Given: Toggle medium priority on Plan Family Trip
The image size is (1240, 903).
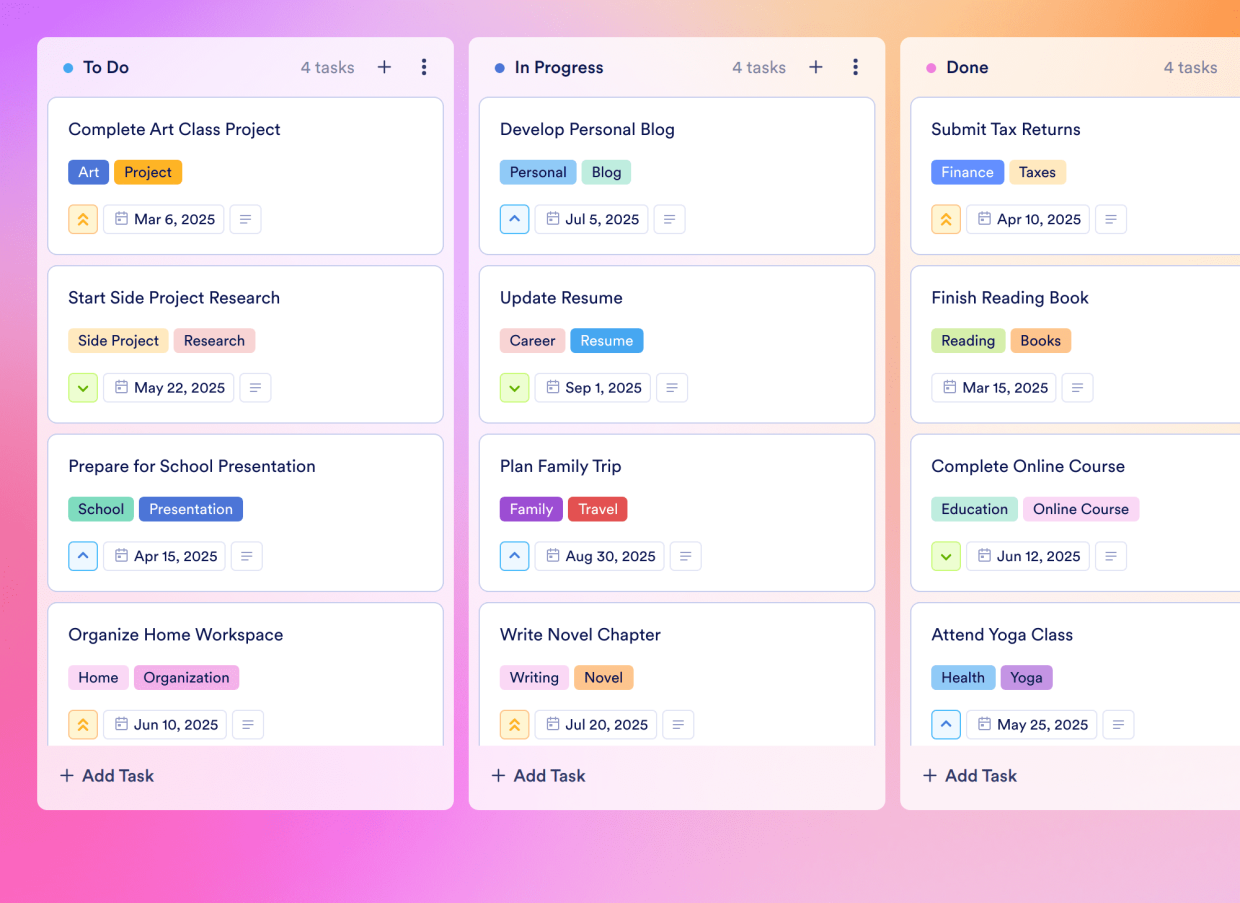Looking at the screenshot, I should (514, 556).
